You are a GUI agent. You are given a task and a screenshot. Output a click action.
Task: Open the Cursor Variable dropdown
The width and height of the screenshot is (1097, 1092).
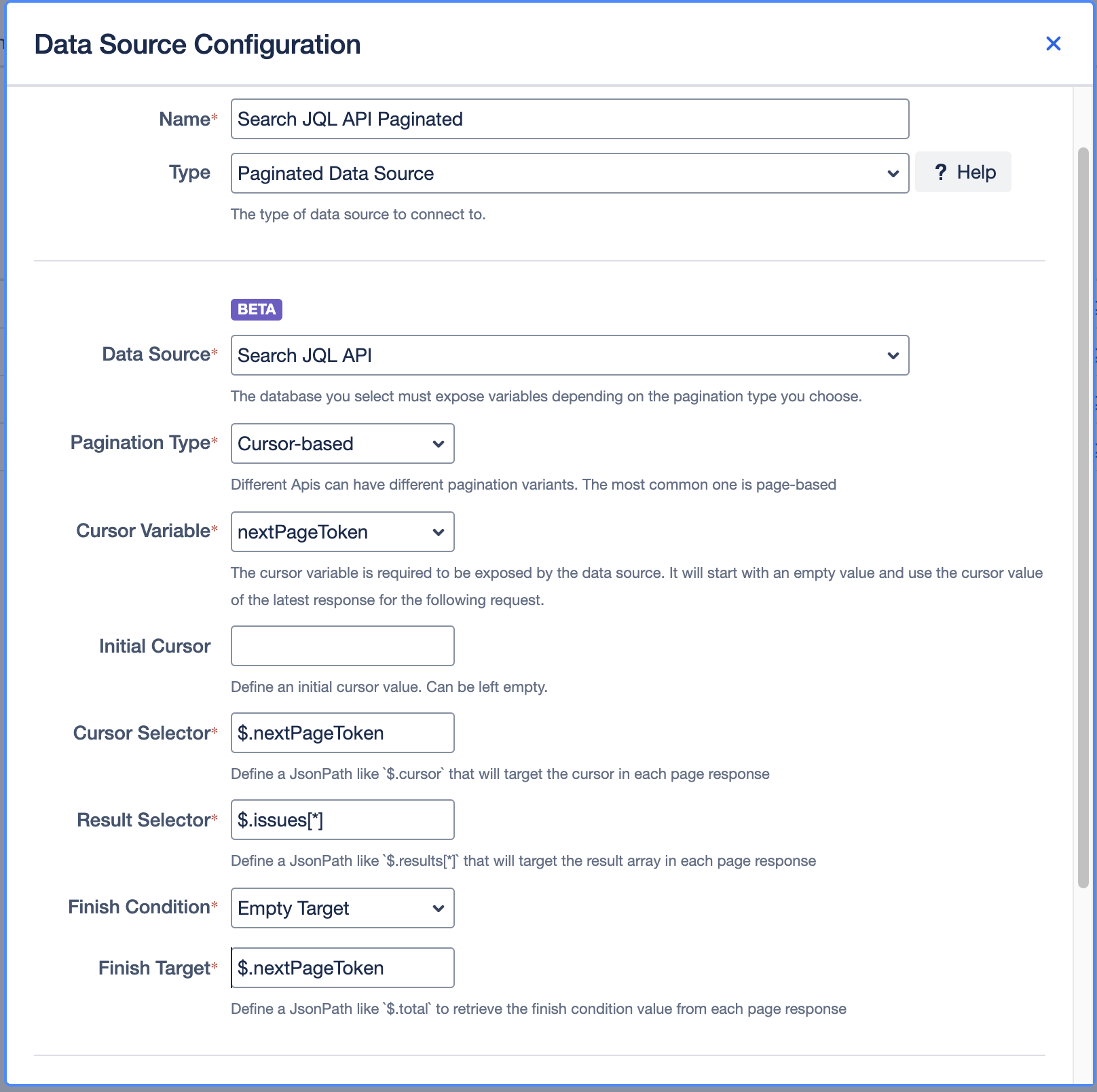(342, 532)
